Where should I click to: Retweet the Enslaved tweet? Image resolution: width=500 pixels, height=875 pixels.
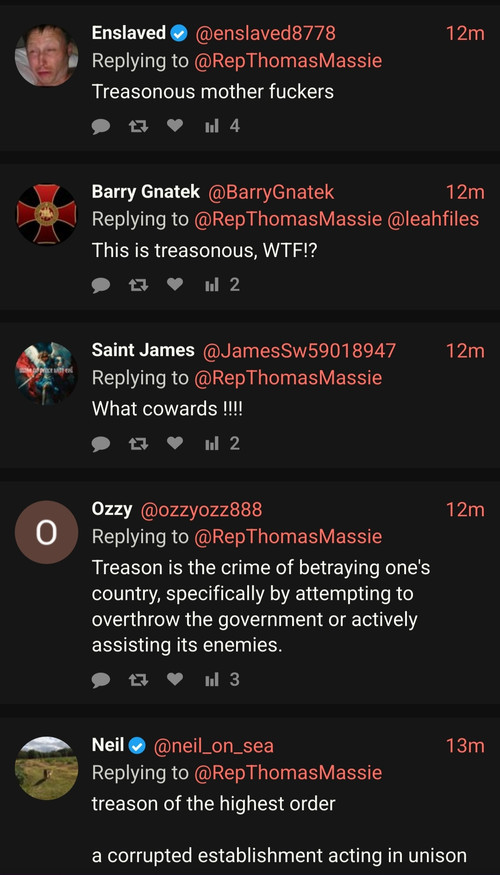tap(138, 127)
